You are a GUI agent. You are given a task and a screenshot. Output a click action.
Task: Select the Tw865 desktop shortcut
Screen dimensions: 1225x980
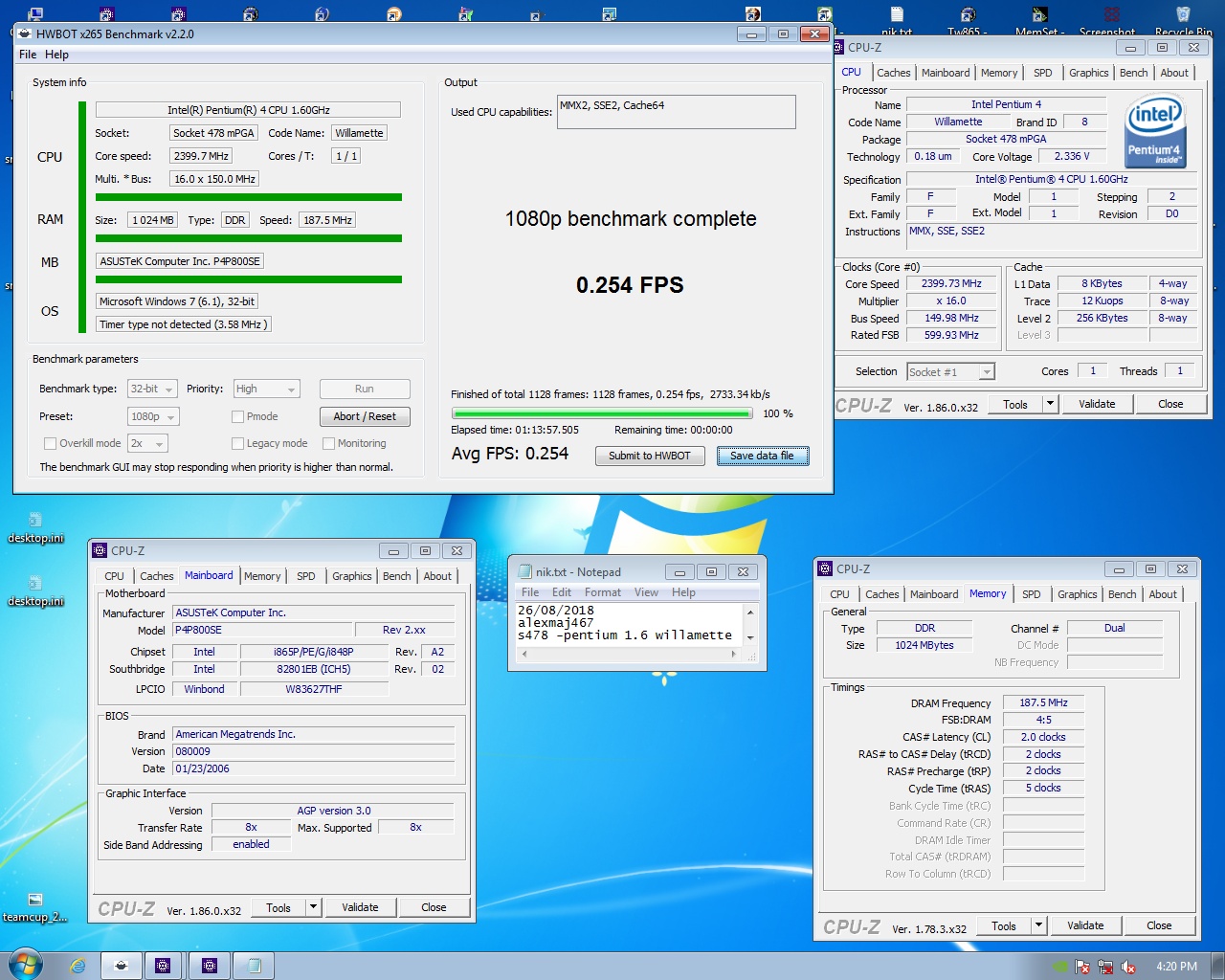point(967,21)
